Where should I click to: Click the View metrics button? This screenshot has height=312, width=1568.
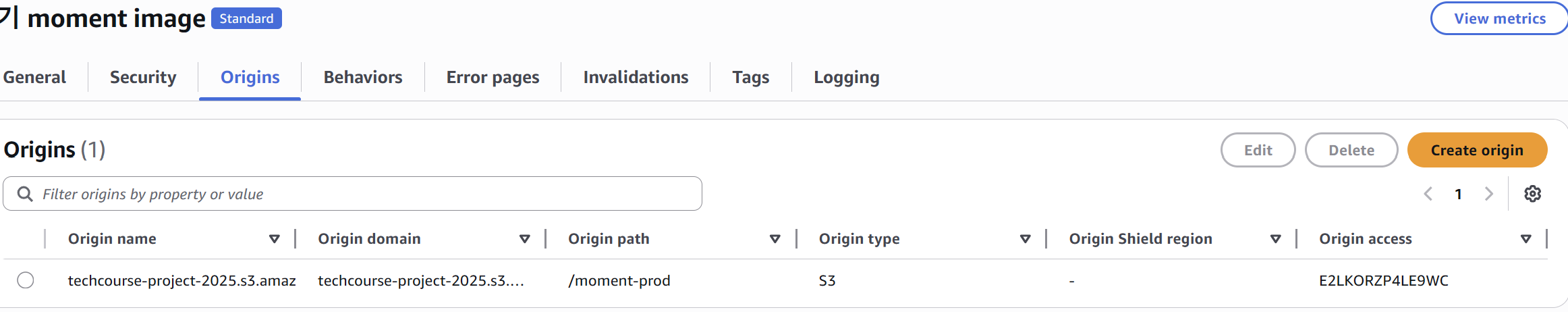click(1499, 19)
